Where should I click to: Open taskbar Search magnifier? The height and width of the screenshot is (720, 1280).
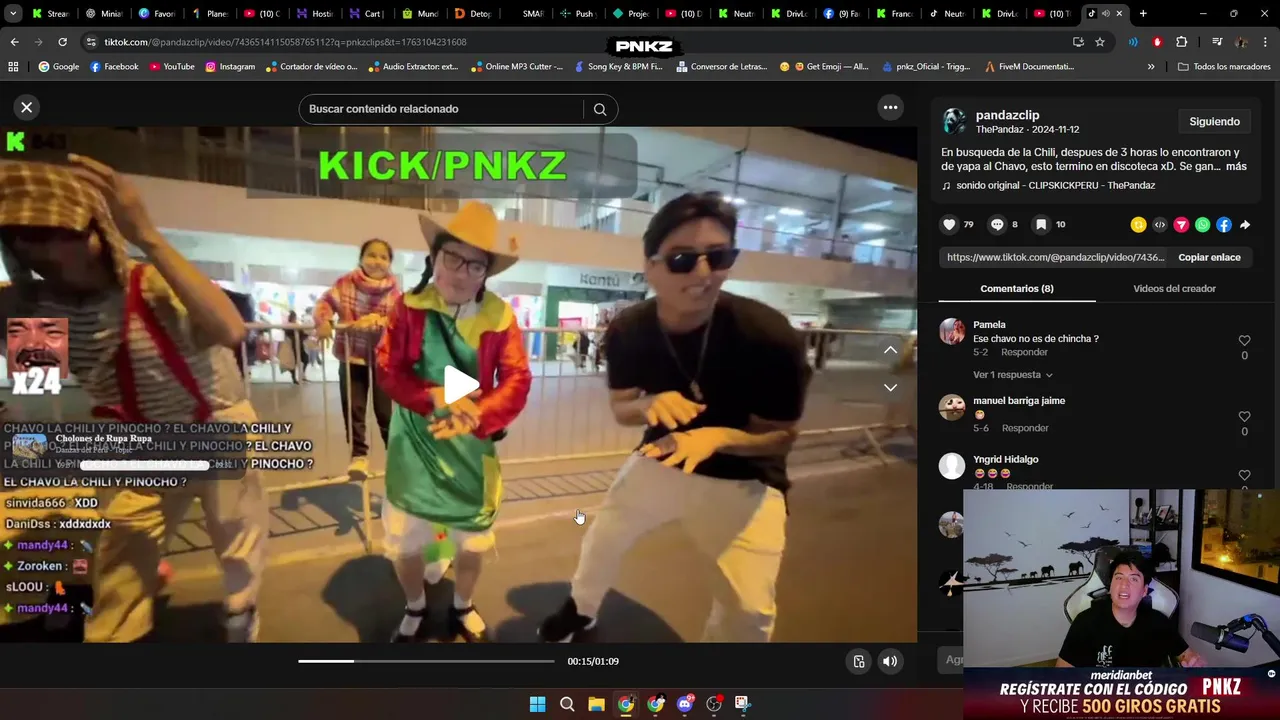pos(567,704)
